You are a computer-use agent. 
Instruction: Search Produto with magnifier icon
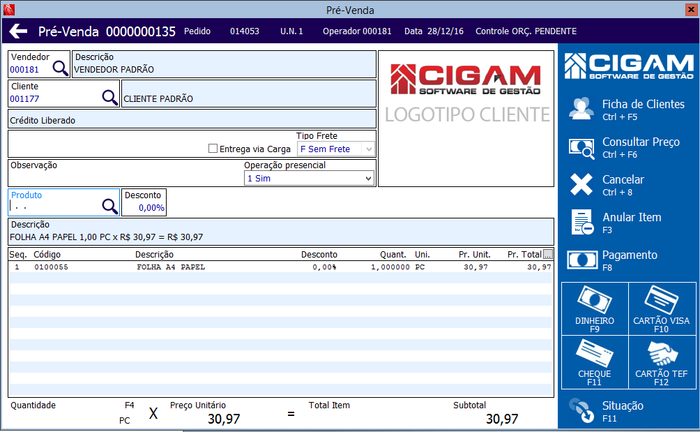click(x=110, y=206)
